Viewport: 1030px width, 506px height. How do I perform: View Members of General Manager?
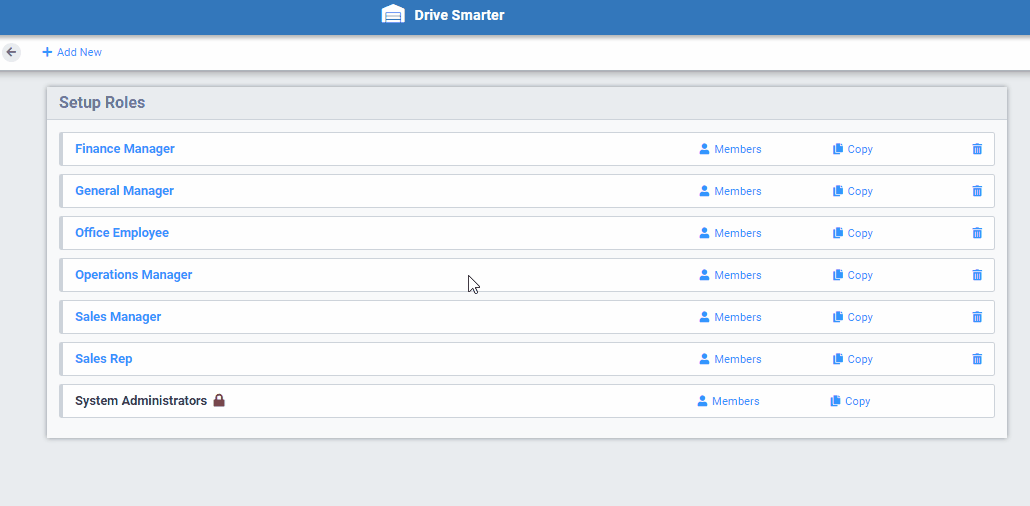[730, 191]
